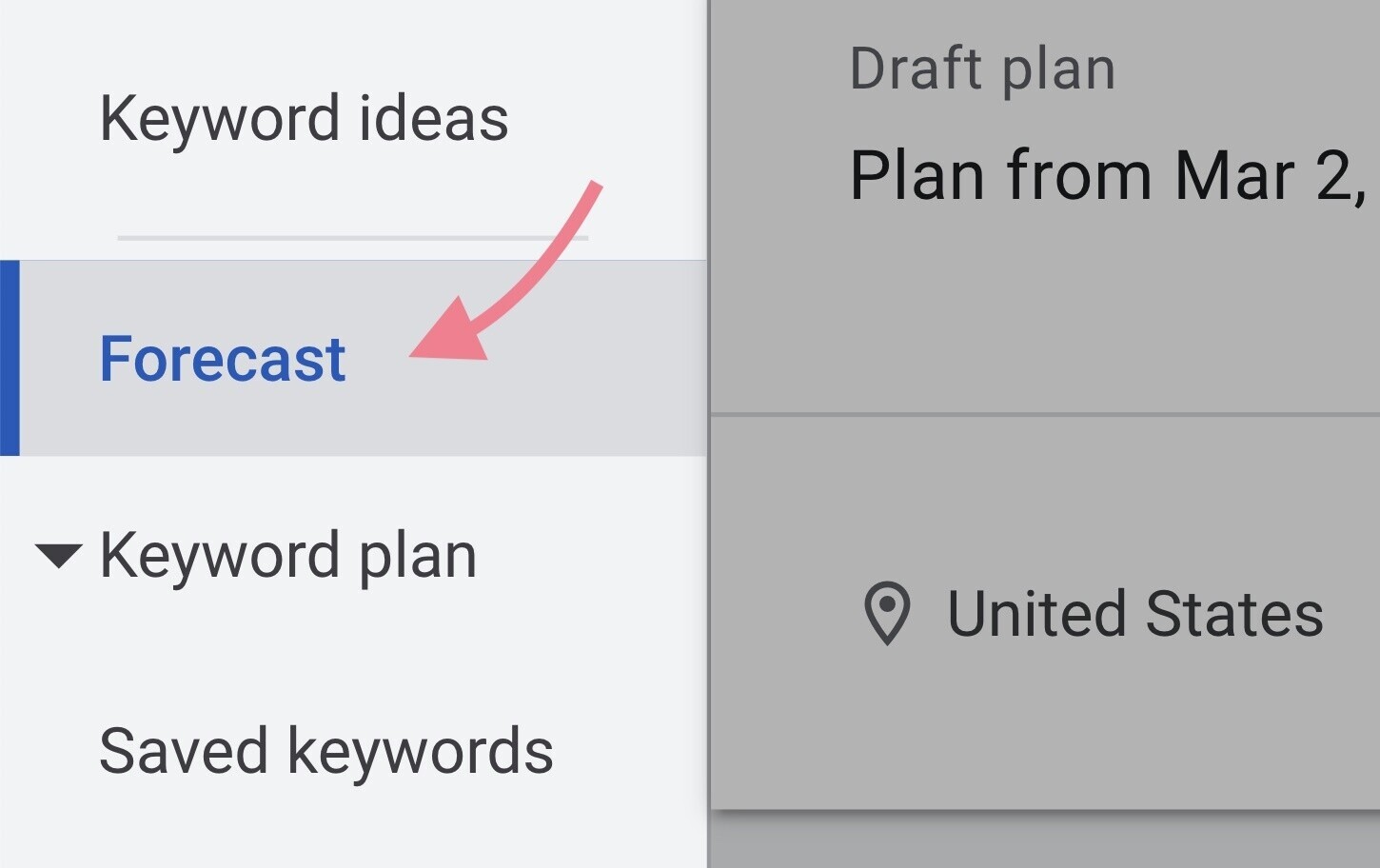1380x868 pixels.
Task: Change the United States location setting
Action: click(x=1134, y=614)
